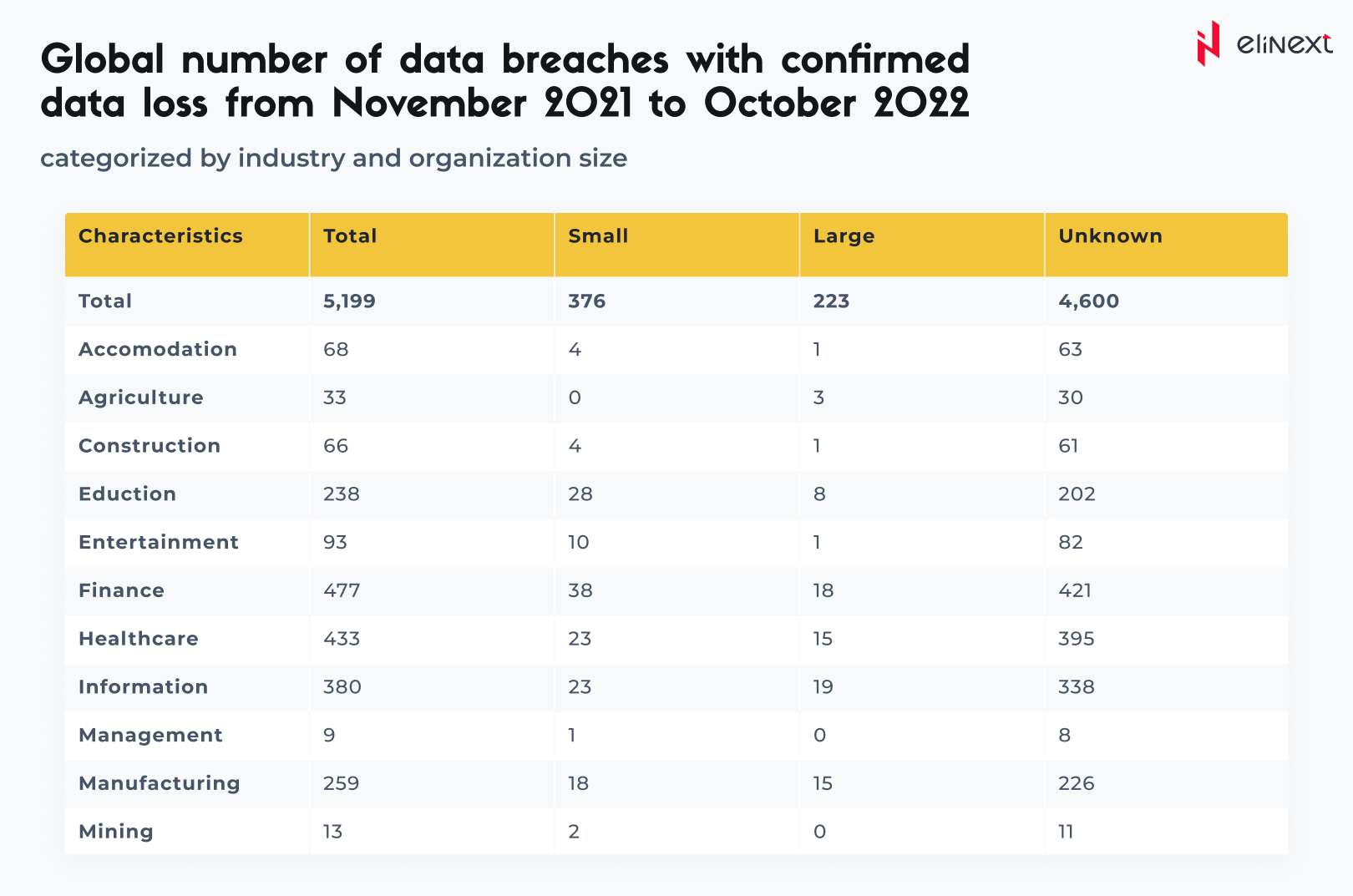
Task: Click the chart title heading text
Action: [x=504, y=81]
